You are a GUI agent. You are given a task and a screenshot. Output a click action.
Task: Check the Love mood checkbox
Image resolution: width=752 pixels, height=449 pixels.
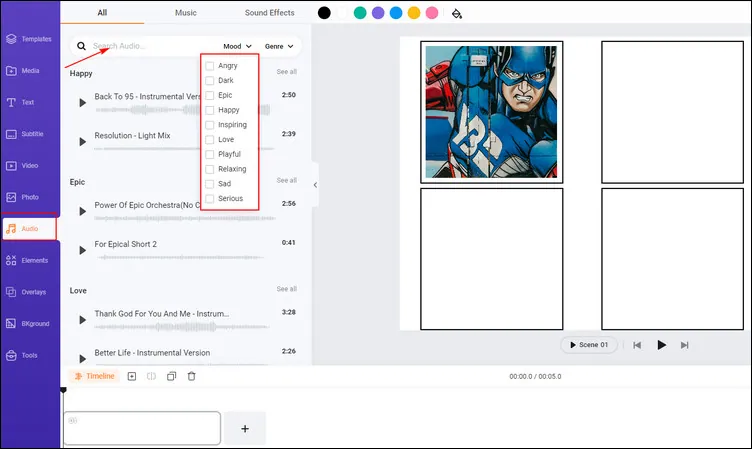click(210, 140)
